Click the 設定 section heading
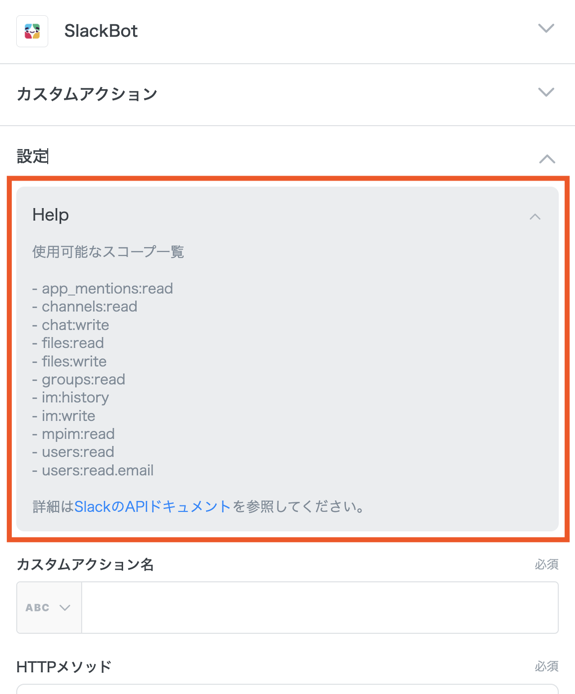The width and height of the screenshot is (575, 694). pos(32,156)
